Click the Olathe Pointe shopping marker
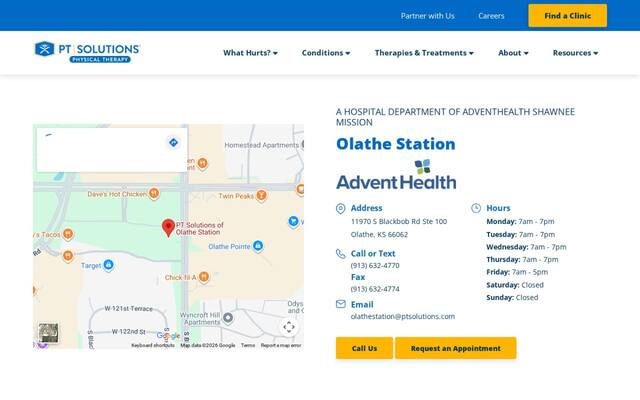This screenshot has width=640, height=400. point(258,246)
